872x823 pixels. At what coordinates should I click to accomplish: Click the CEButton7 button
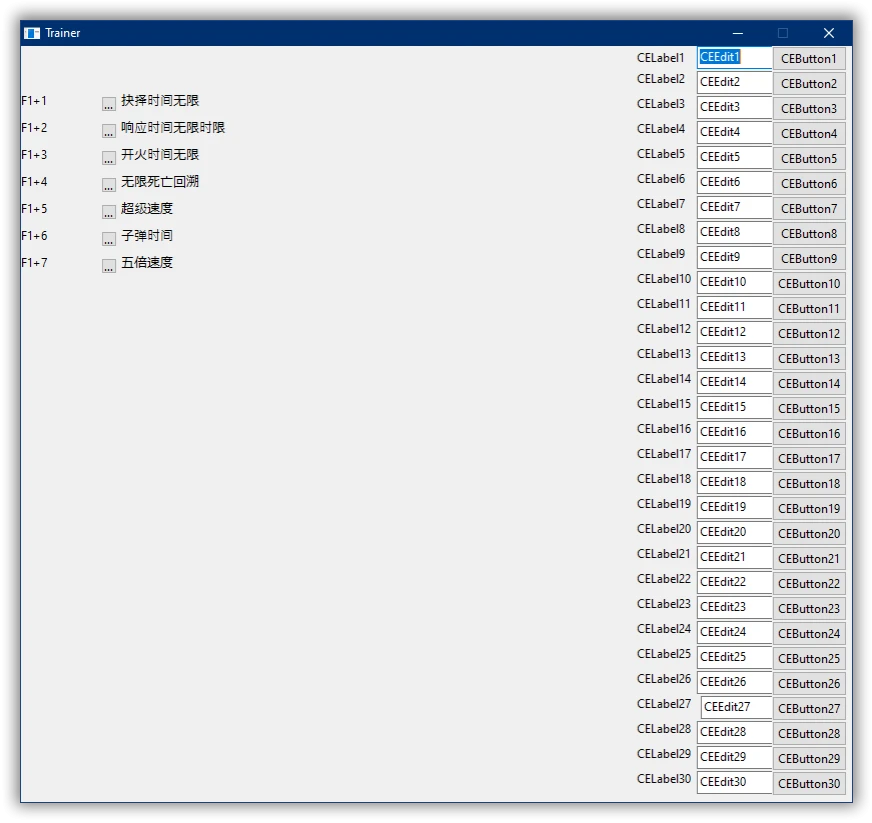coord(809,209)
